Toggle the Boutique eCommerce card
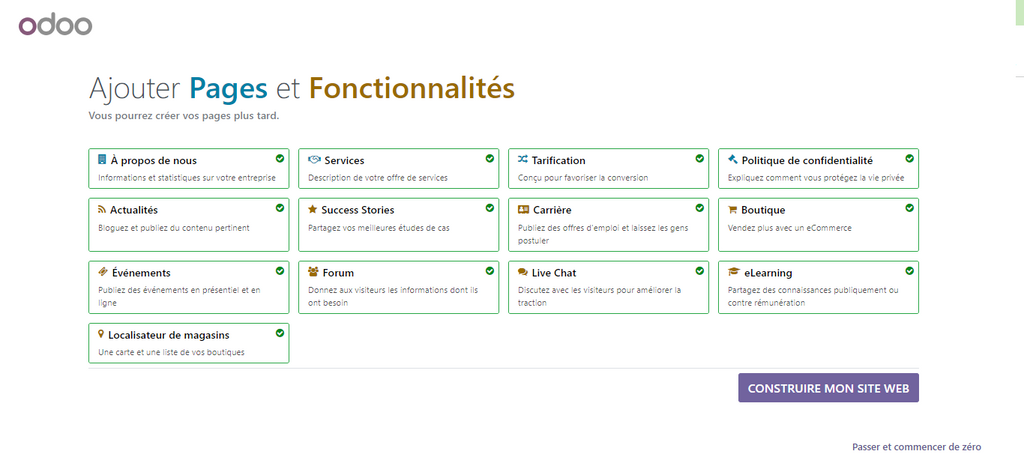This screenshot has height=475, width=1024. point(818,224)
